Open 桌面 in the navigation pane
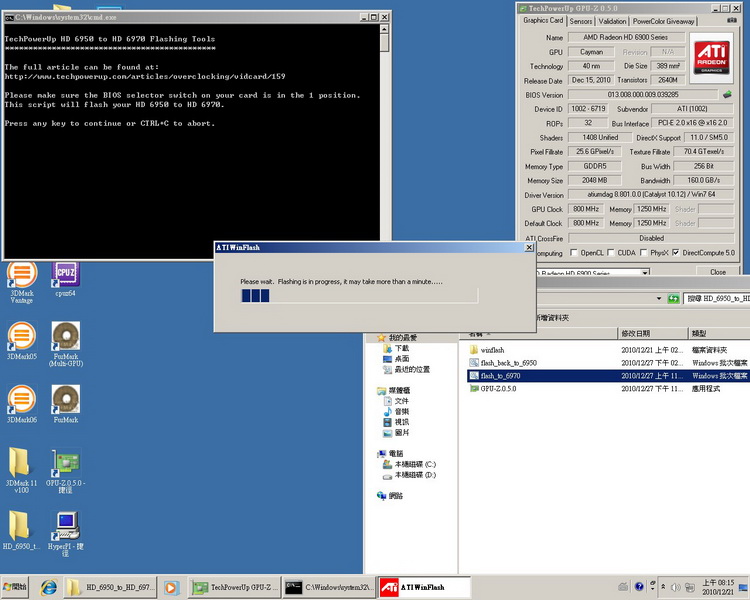 click(396, 359)
